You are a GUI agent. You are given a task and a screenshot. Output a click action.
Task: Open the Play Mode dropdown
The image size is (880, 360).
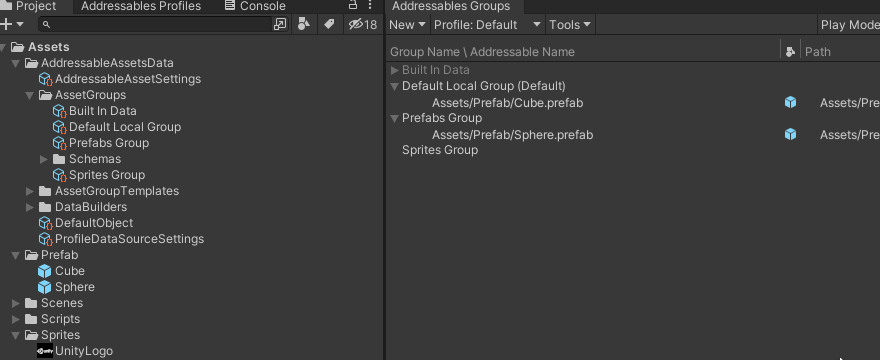[x=849, y=25]
